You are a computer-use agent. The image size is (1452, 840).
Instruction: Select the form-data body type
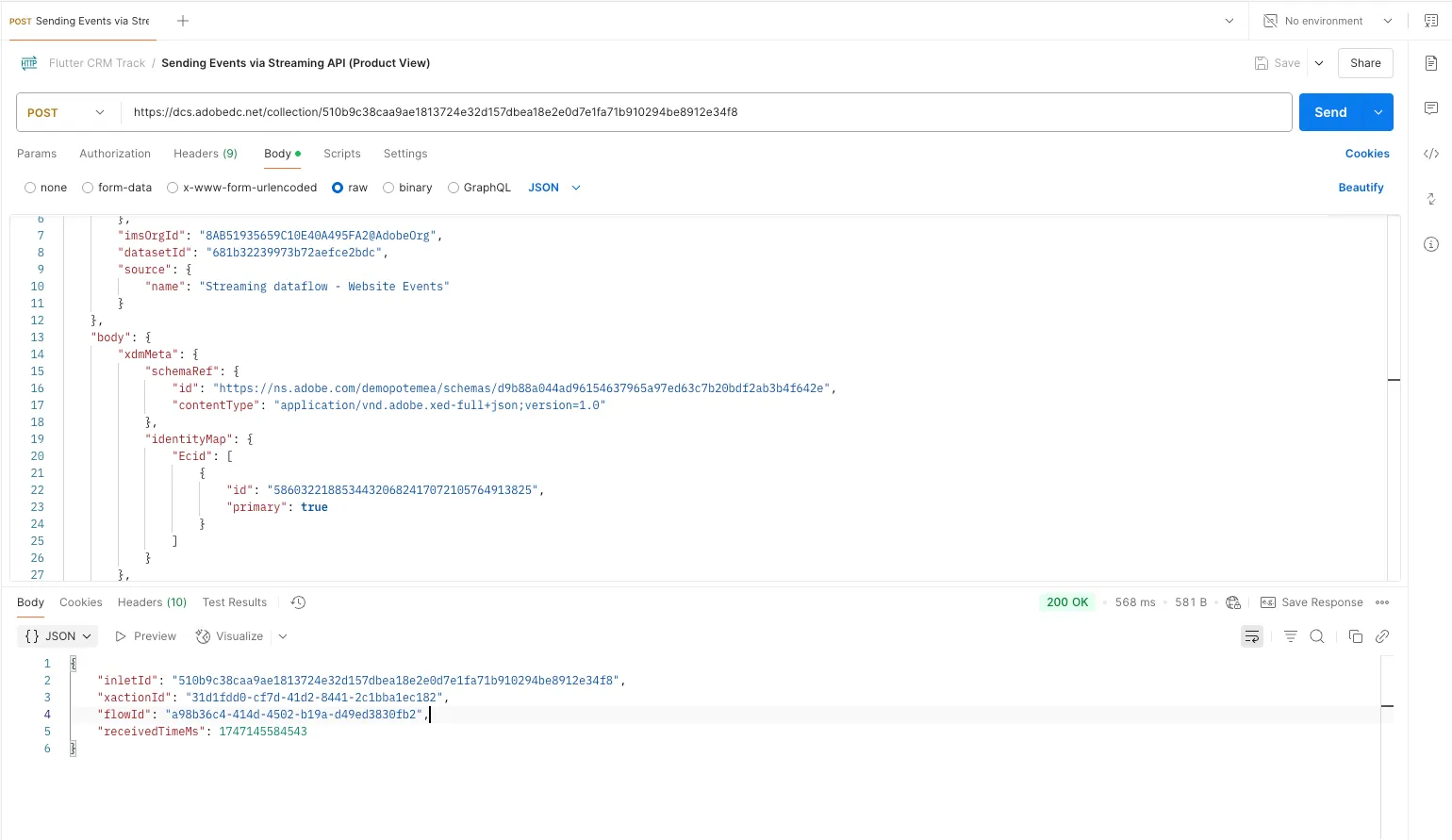88,188
